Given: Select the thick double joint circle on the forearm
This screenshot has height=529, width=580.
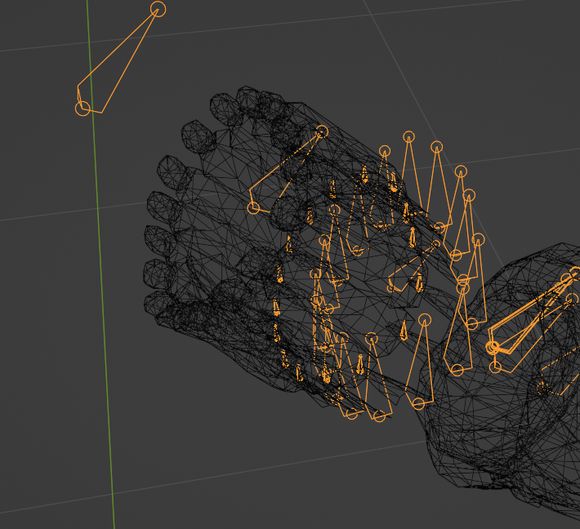Looking at the screenshot, I should tap(492, 347).
